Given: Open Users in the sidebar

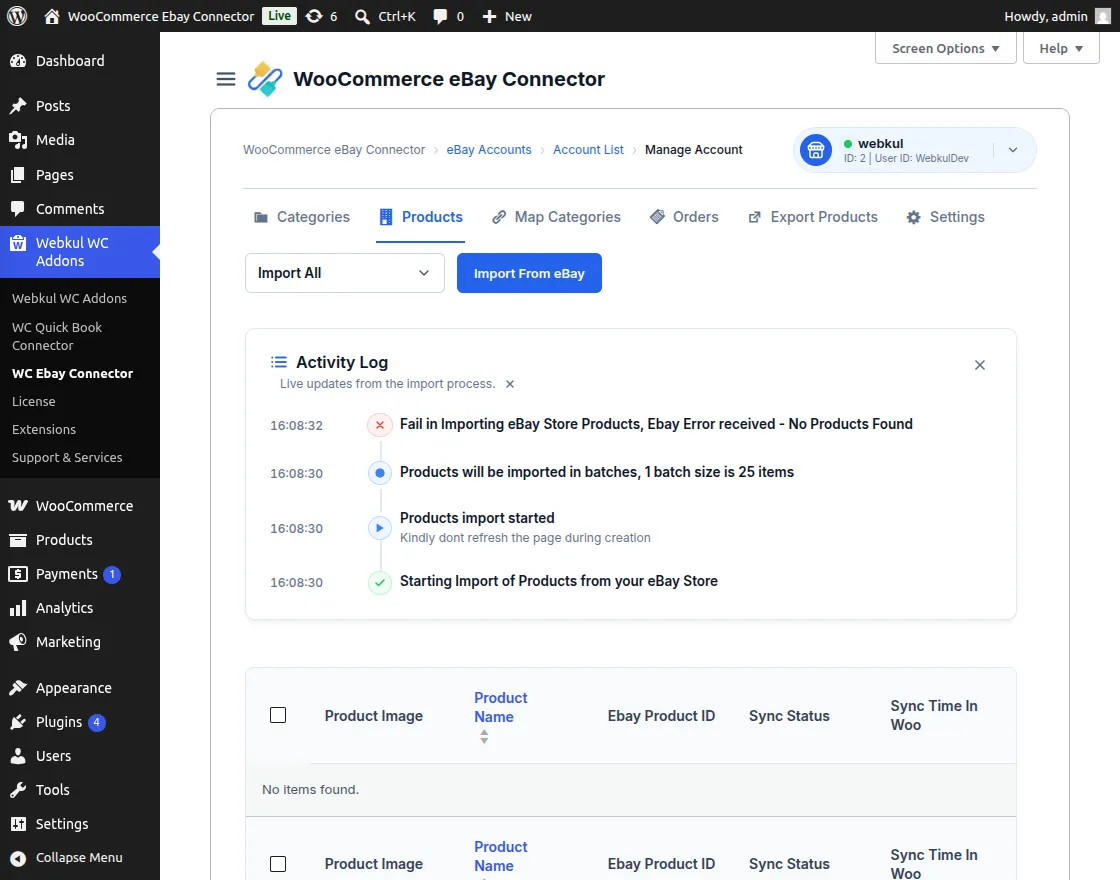Looking at the screenshot, I should (79, 756).
